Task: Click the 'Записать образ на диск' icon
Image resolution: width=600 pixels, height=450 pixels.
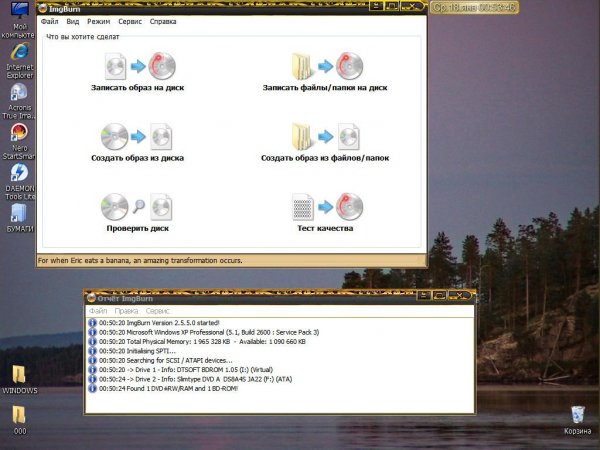Action: 139,66
